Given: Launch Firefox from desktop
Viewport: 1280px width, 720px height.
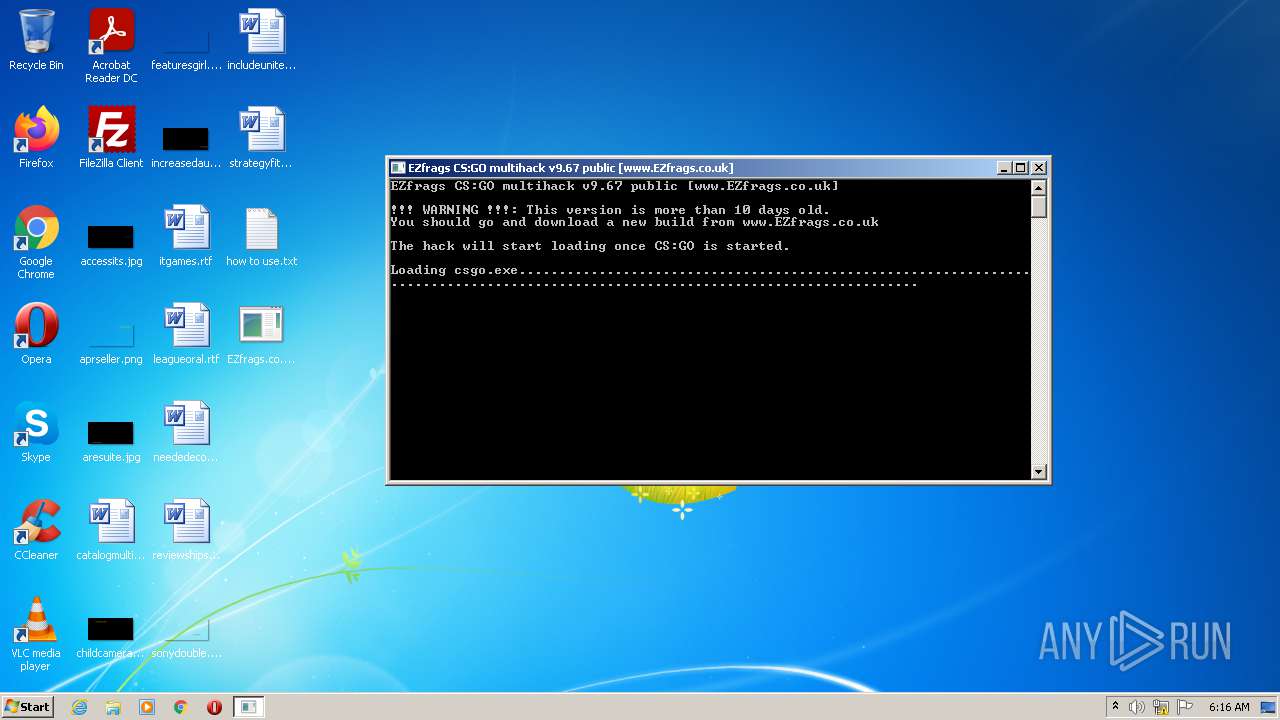Looking at the screenshot, I should 36,138.
